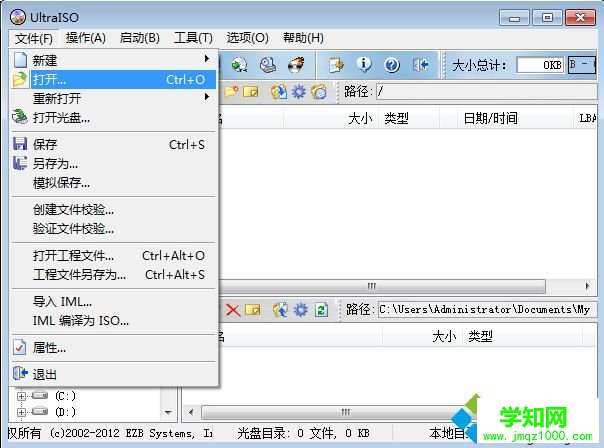
Task: Click new folder icon in upper pane toolbar
Action: click(x=231, y=92)
